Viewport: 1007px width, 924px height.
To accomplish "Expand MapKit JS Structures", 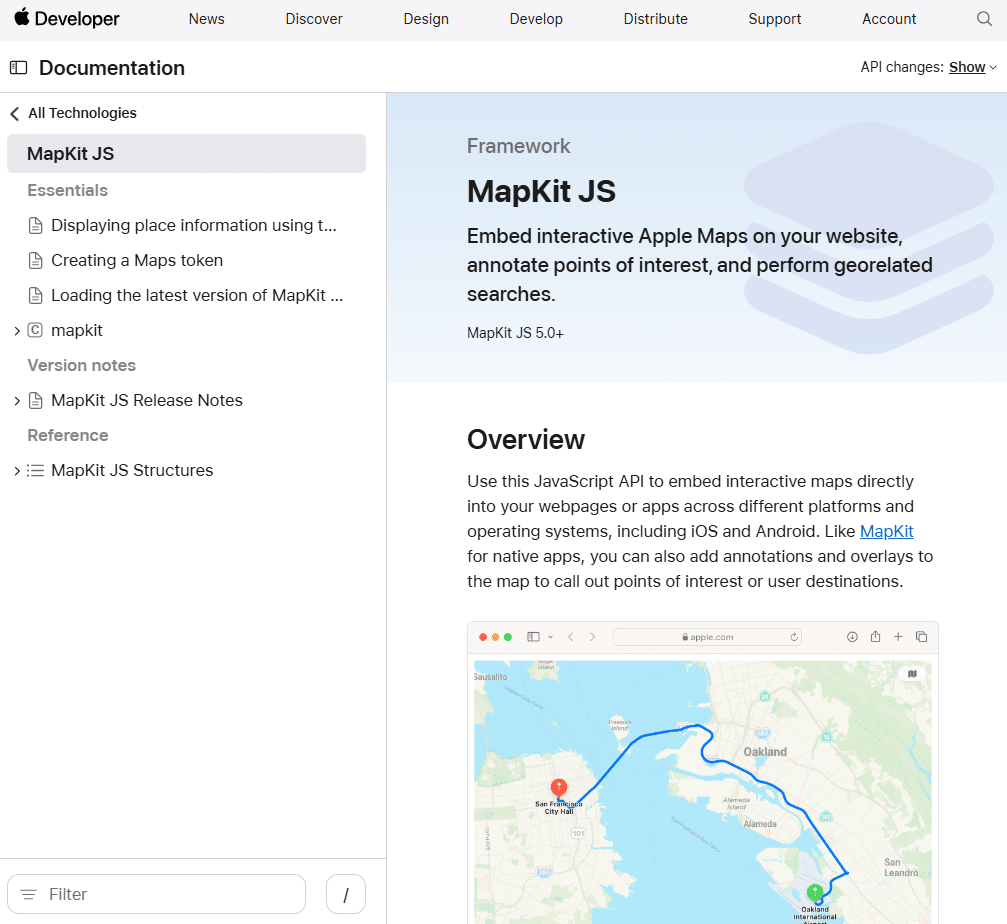I will [17, 471].
